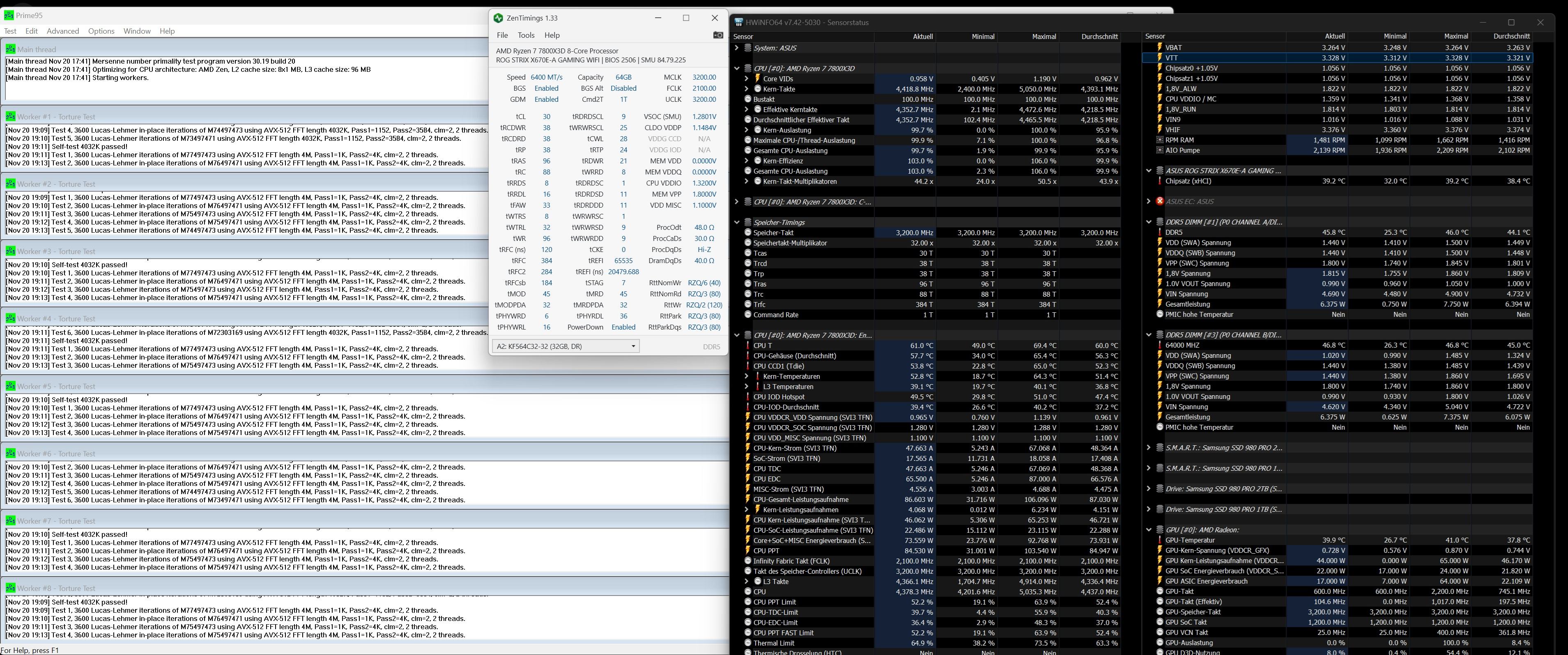This screenshot has height=655, width=1568.
Task: Expand the first S.M.A.R.T.: Samsung SSD 980 PRO 2... group
Action: point(1149,448)
